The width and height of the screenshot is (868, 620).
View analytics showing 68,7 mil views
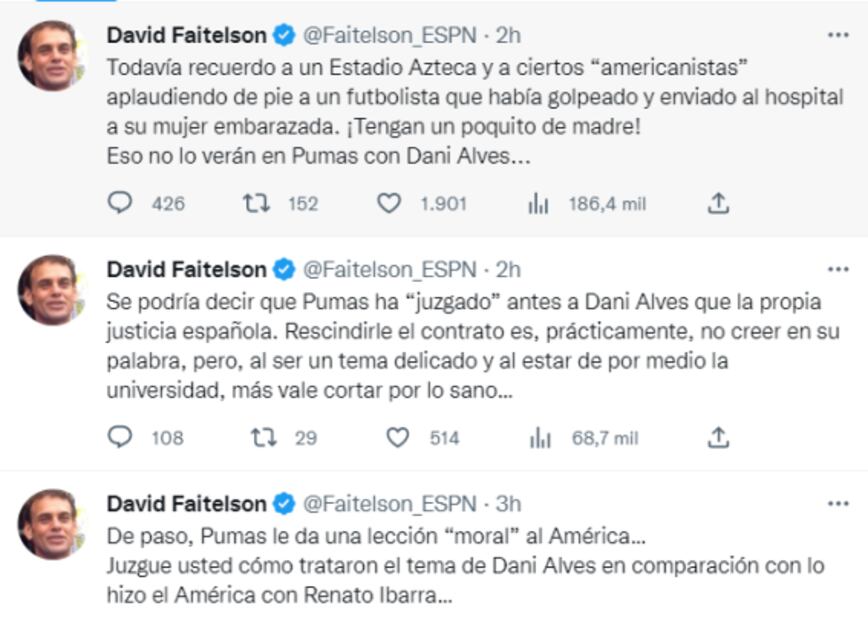pos(540,438)
